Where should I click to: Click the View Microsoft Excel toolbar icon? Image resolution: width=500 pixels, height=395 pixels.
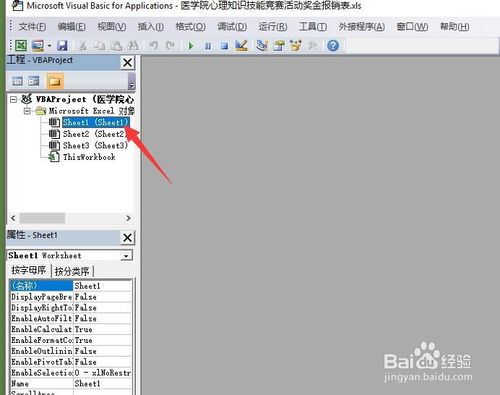[x=21, y=46]
